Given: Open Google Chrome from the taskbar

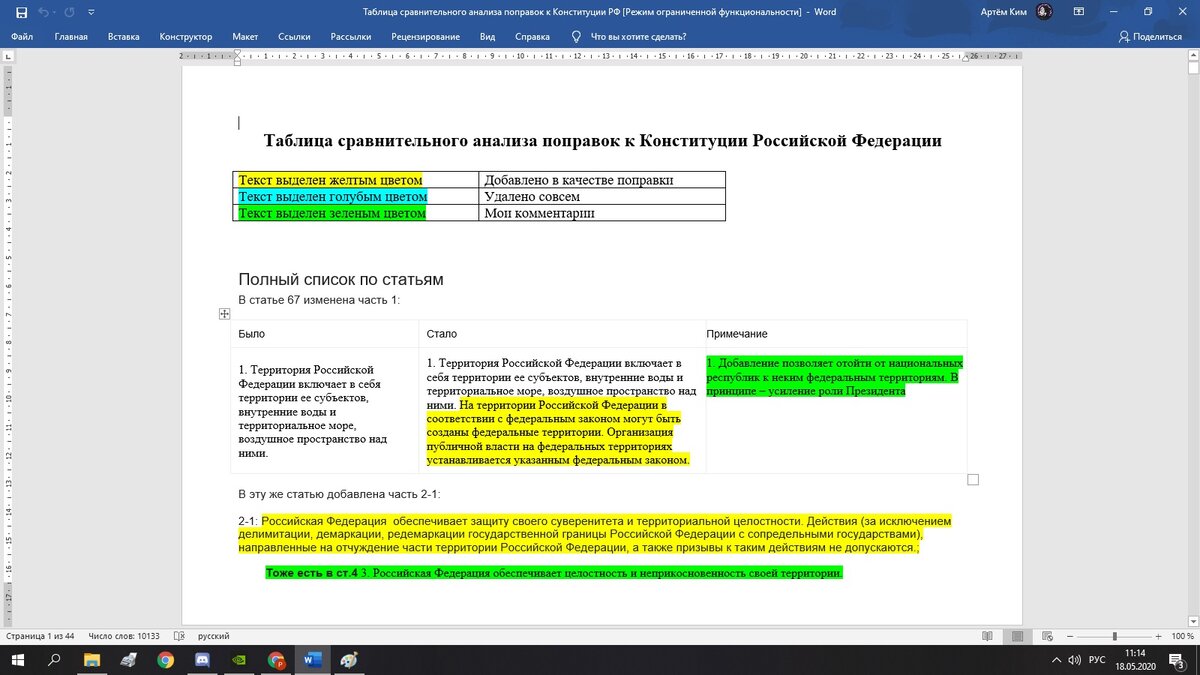Looking at the screenshot, I should pyautogui.click(x=165, y=660).
